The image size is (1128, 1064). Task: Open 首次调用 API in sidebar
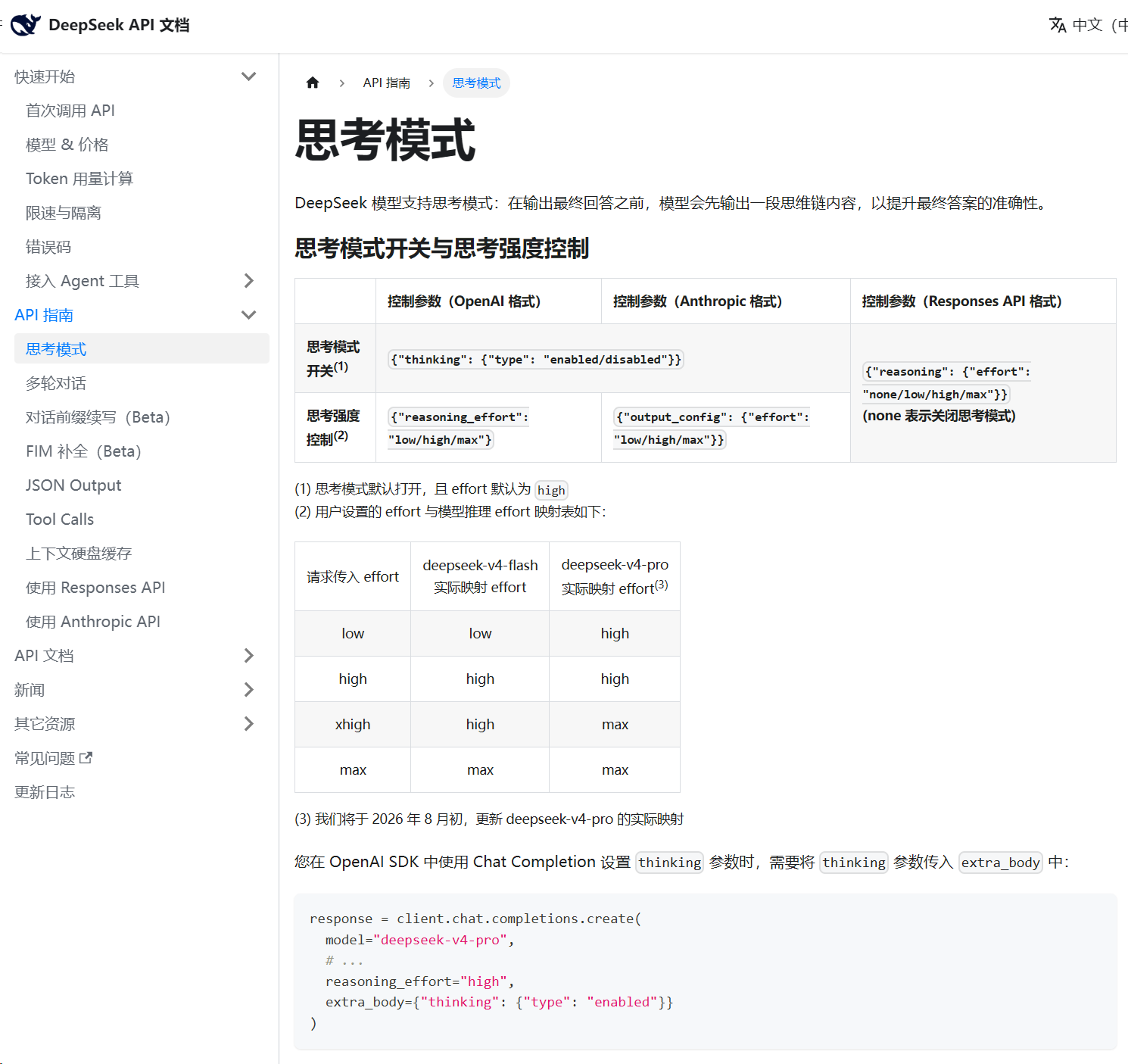pos(70,111)
